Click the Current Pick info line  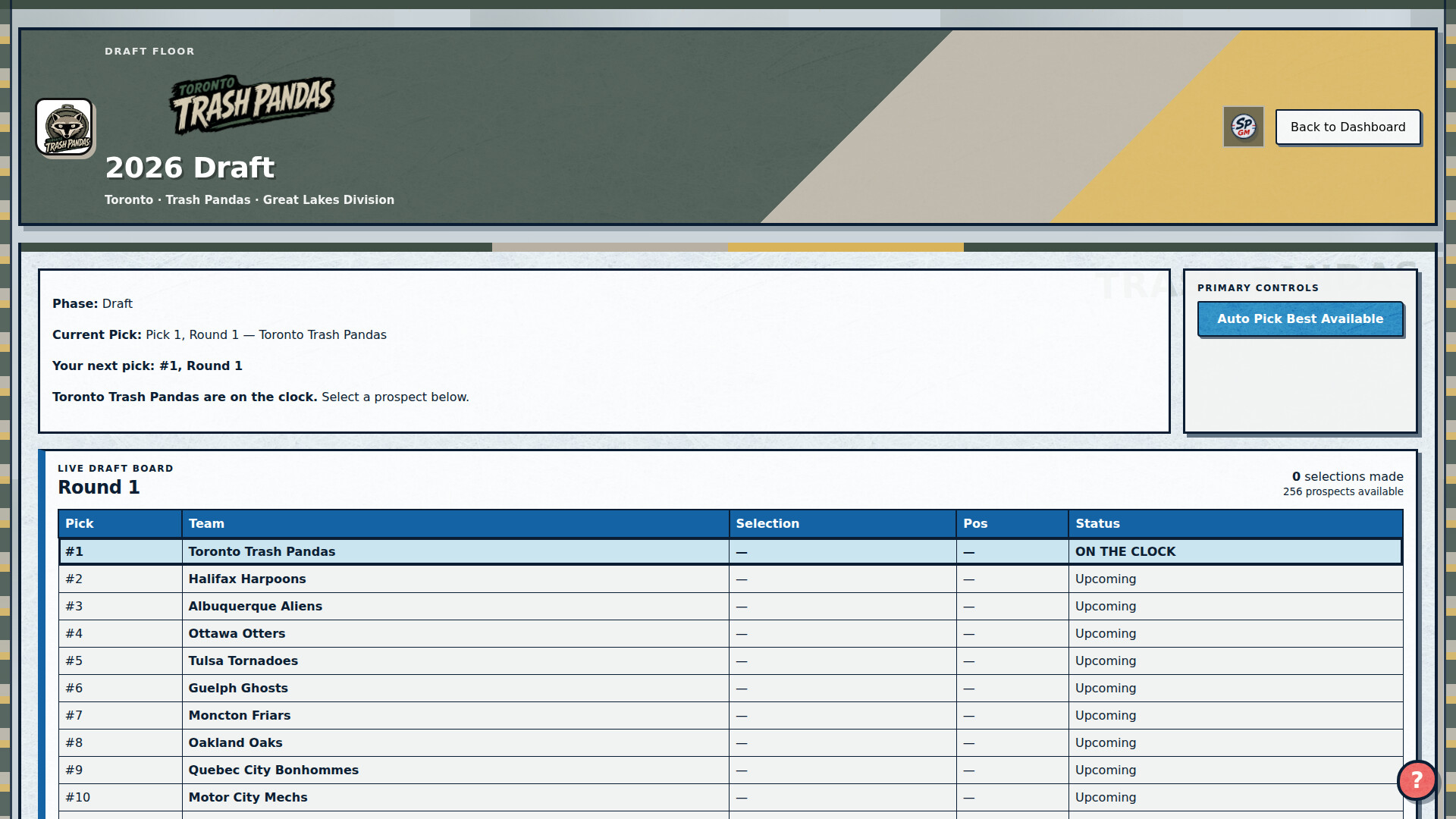coord(219,334)
